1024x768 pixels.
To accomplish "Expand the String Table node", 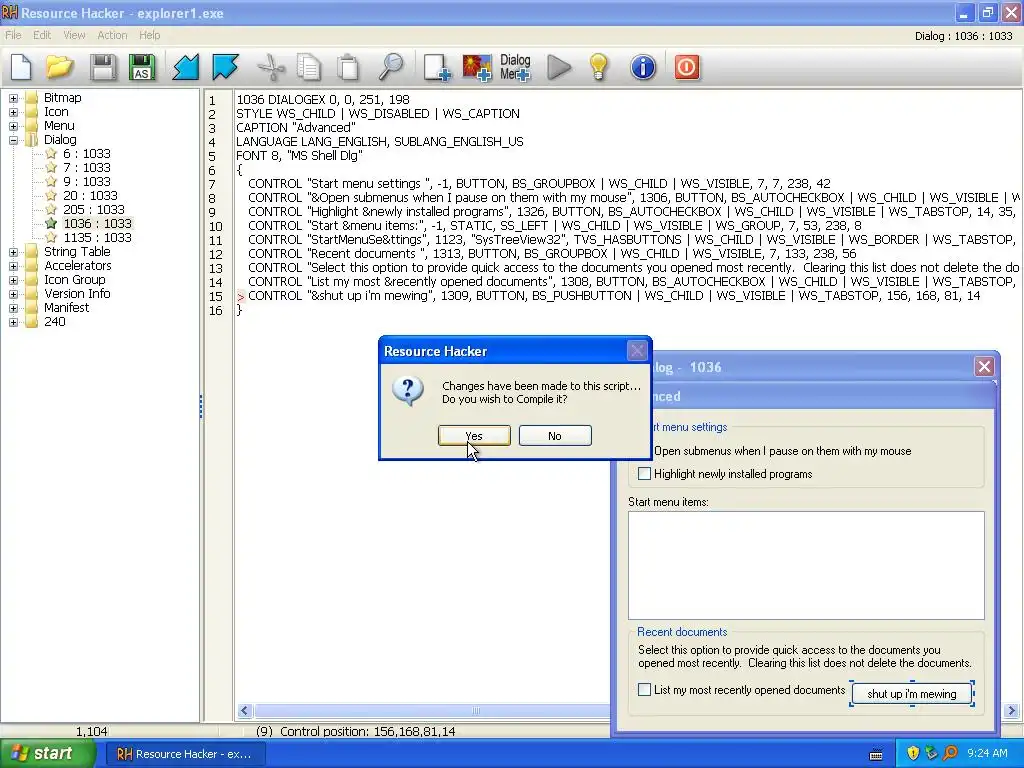I will [13, 252].
